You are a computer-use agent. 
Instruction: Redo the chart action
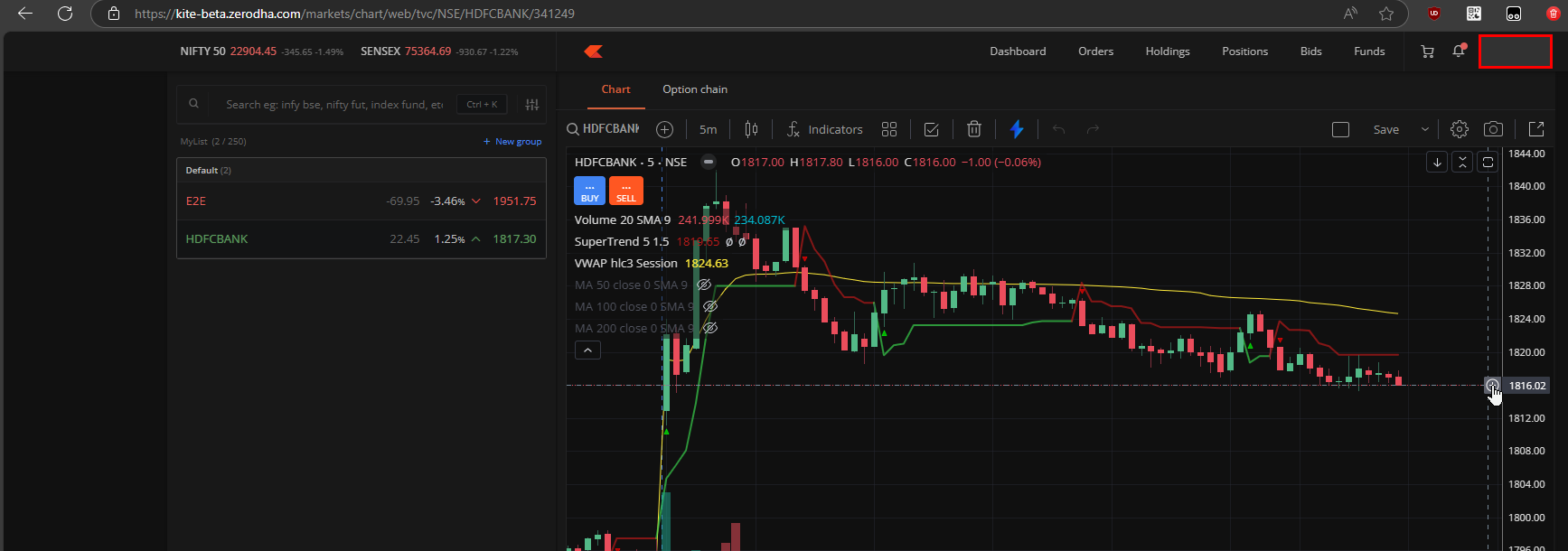[1093, 129]
